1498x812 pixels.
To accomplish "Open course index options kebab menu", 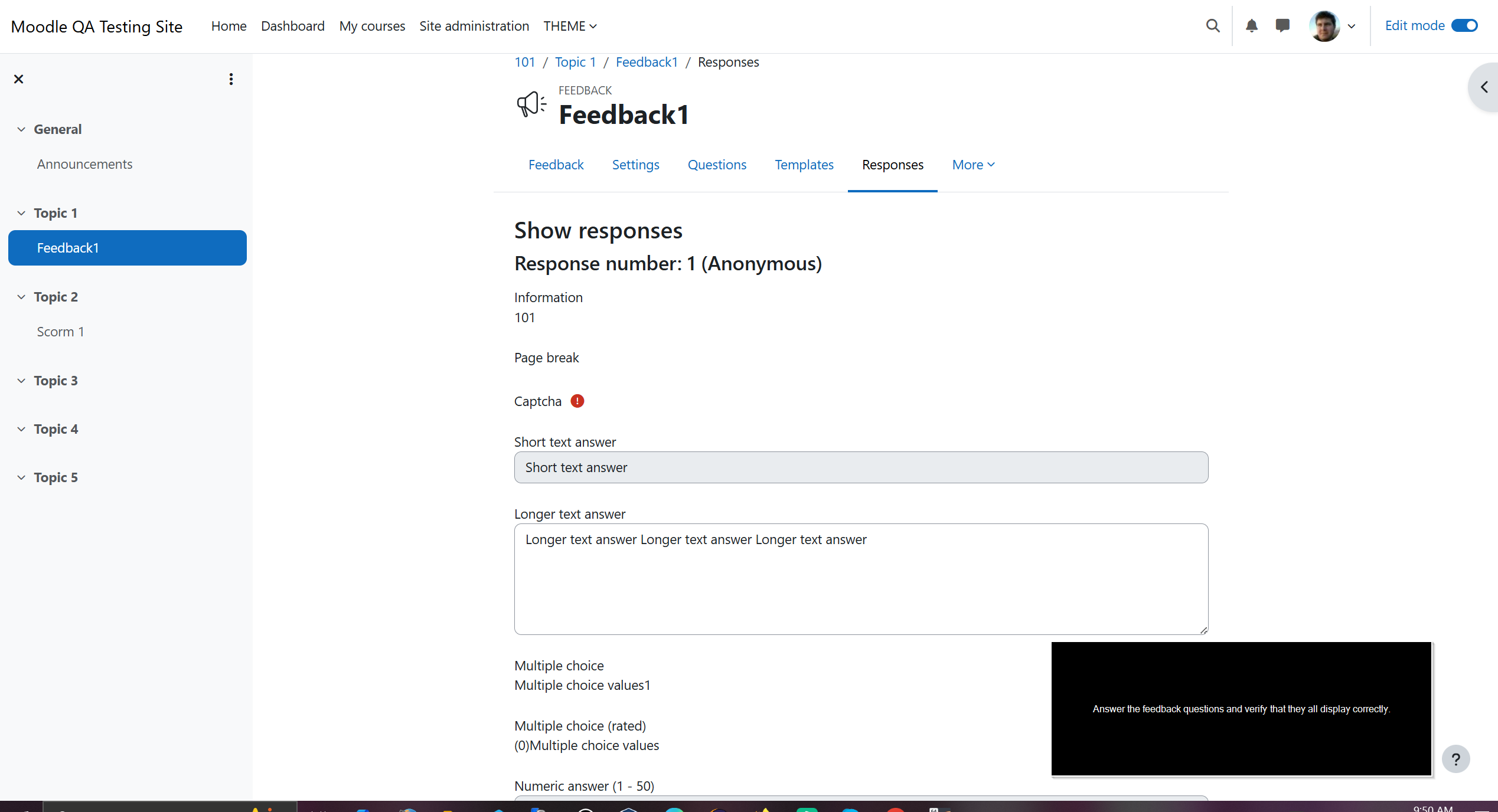I will click(231, 79).
